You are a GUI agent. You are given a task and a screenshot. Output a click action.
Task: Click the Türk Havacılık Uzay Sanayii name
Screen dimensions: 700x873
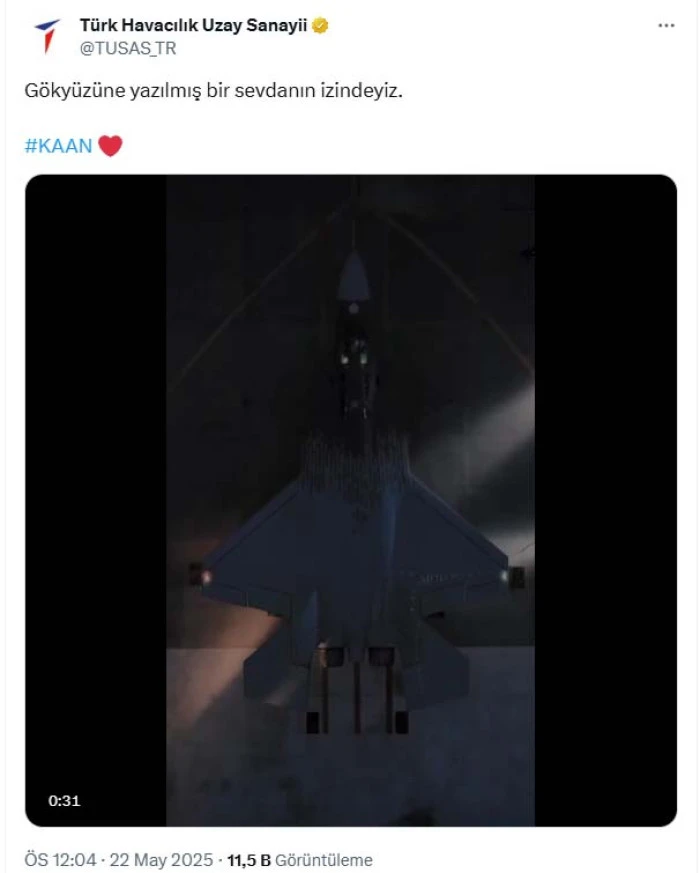point(193,26)
